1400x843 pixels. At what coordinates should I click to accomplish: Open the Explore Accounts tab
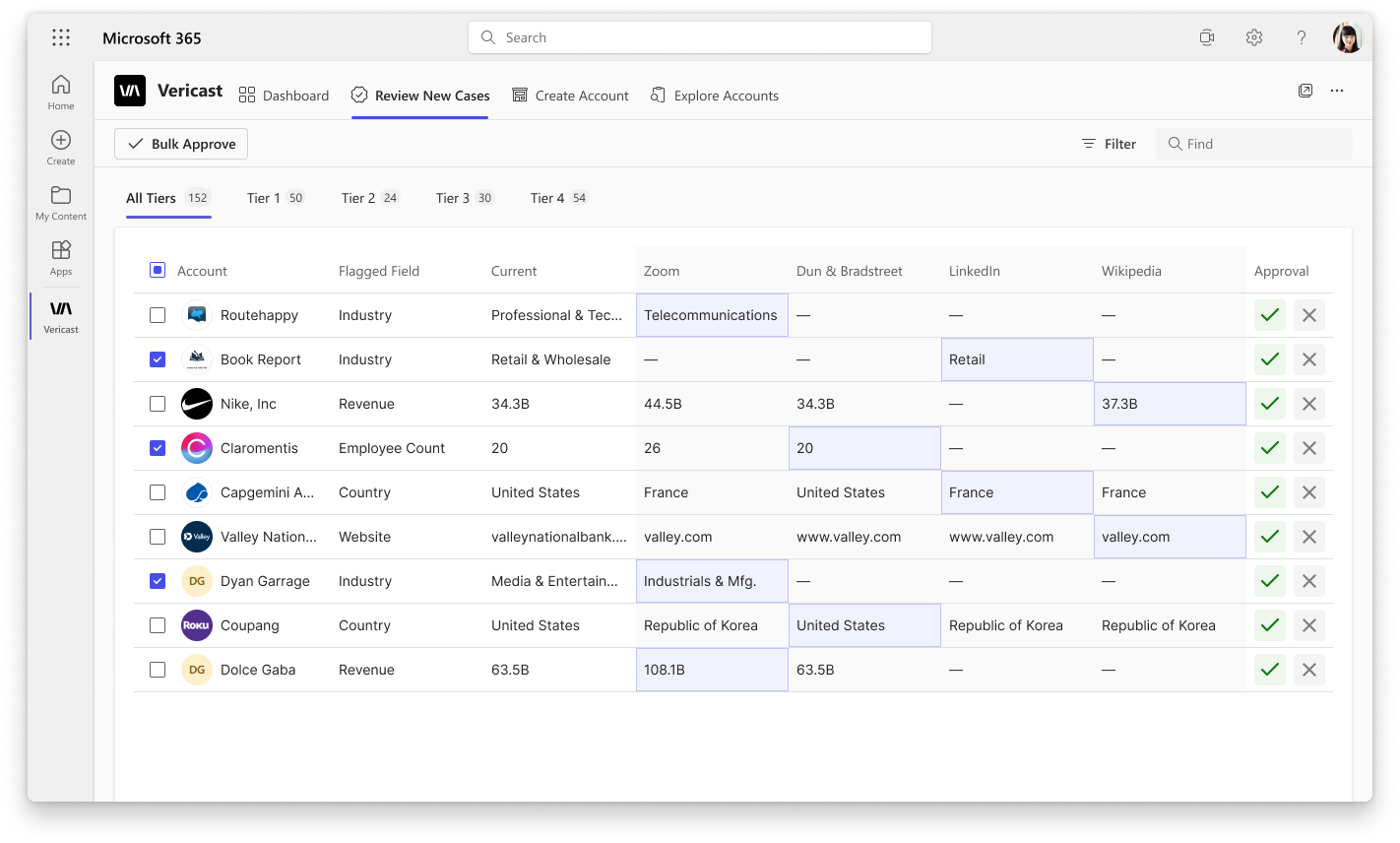715,96
